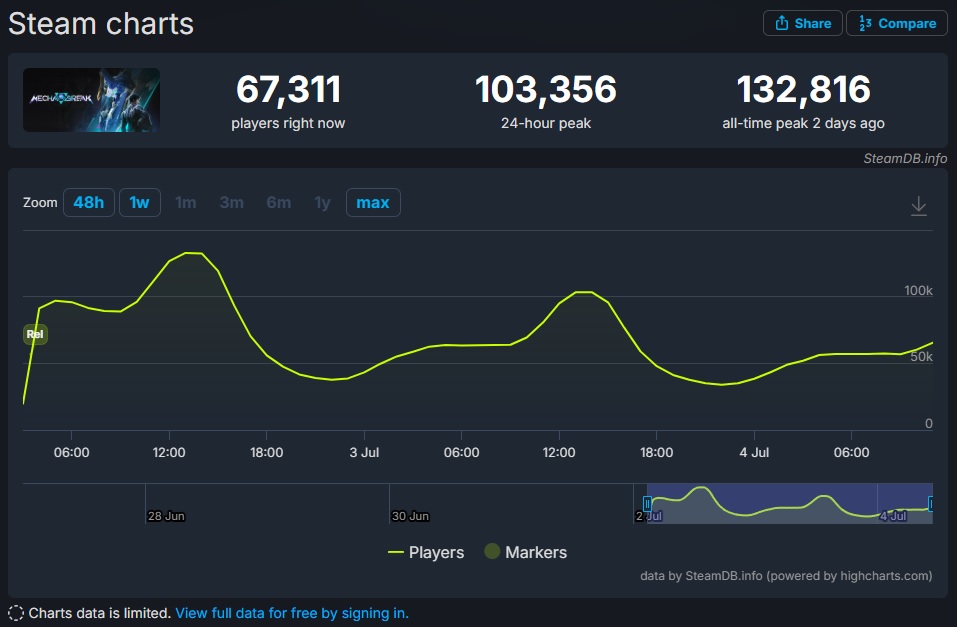Switch zoom to 1y
This screenshot has height=627, width=957.
[322, 203]
